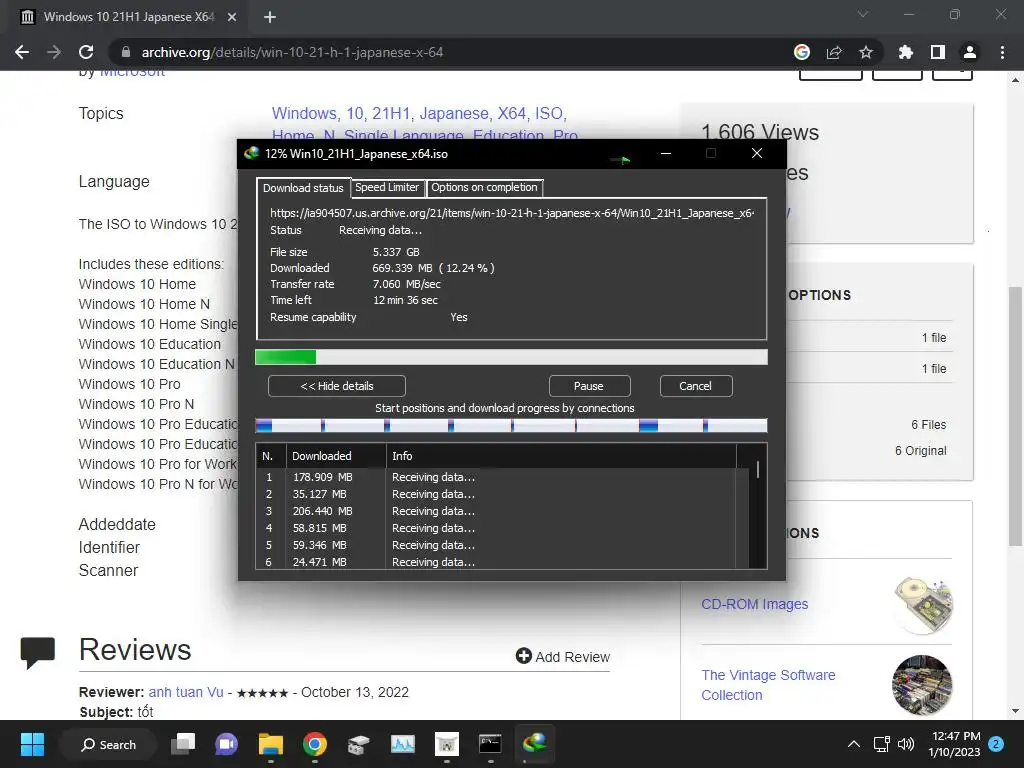Select connection row 58.815 MB
1024x768 pixels.
coord(502,528)
